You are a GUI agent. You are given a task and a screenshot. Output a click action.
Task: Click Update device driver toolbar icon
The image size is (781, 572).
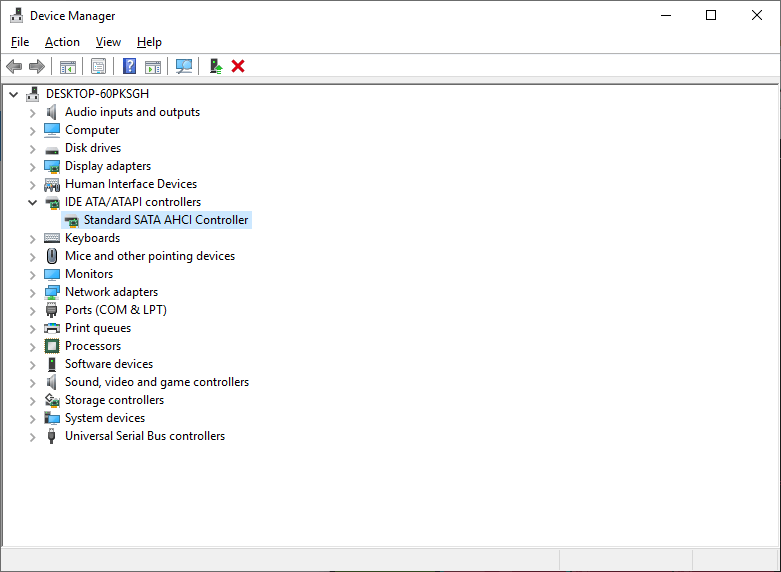(215, 66)
